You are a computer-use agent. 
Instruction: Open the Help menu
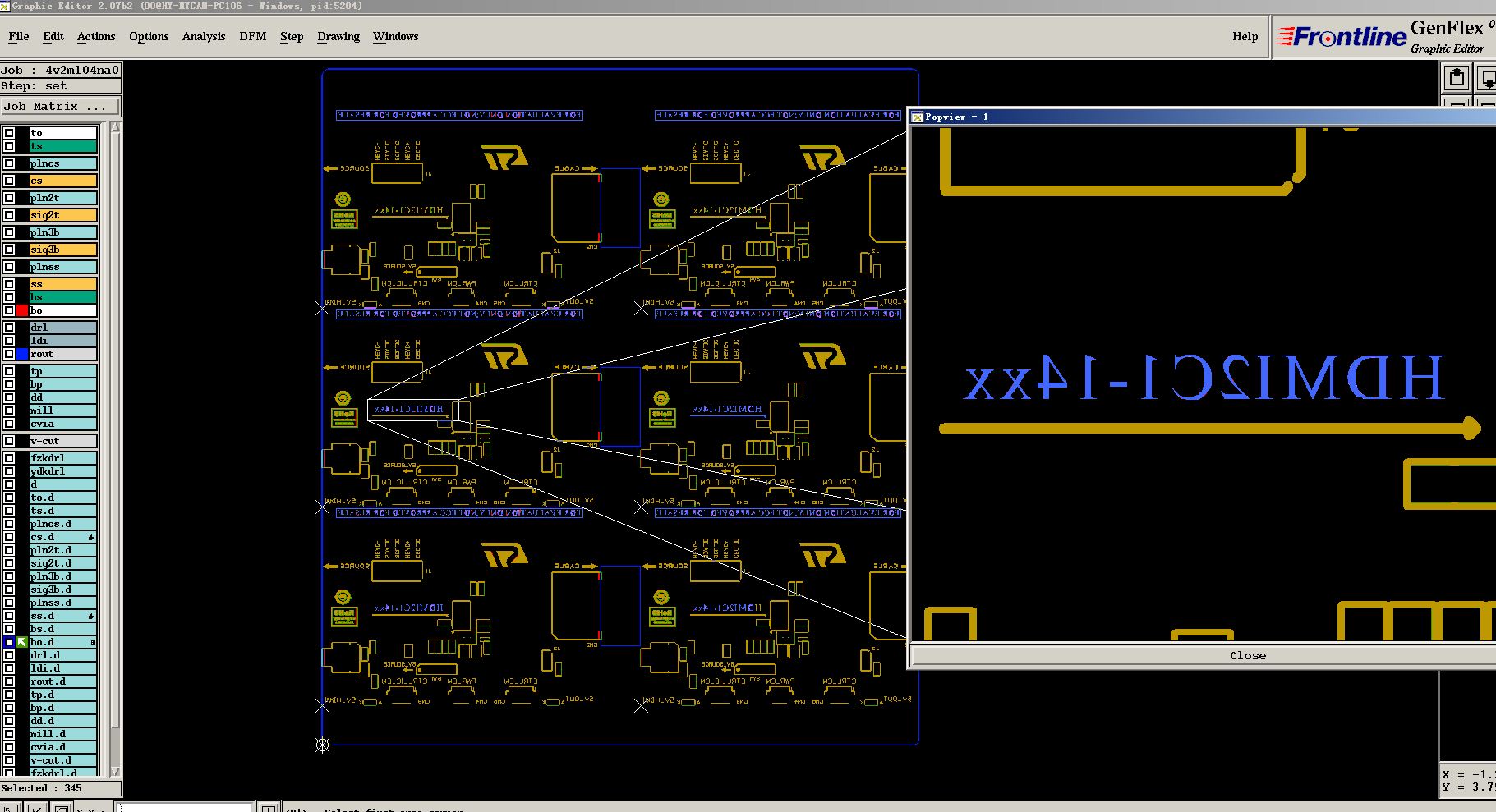pyautogui.click(x=1245, y=36)
